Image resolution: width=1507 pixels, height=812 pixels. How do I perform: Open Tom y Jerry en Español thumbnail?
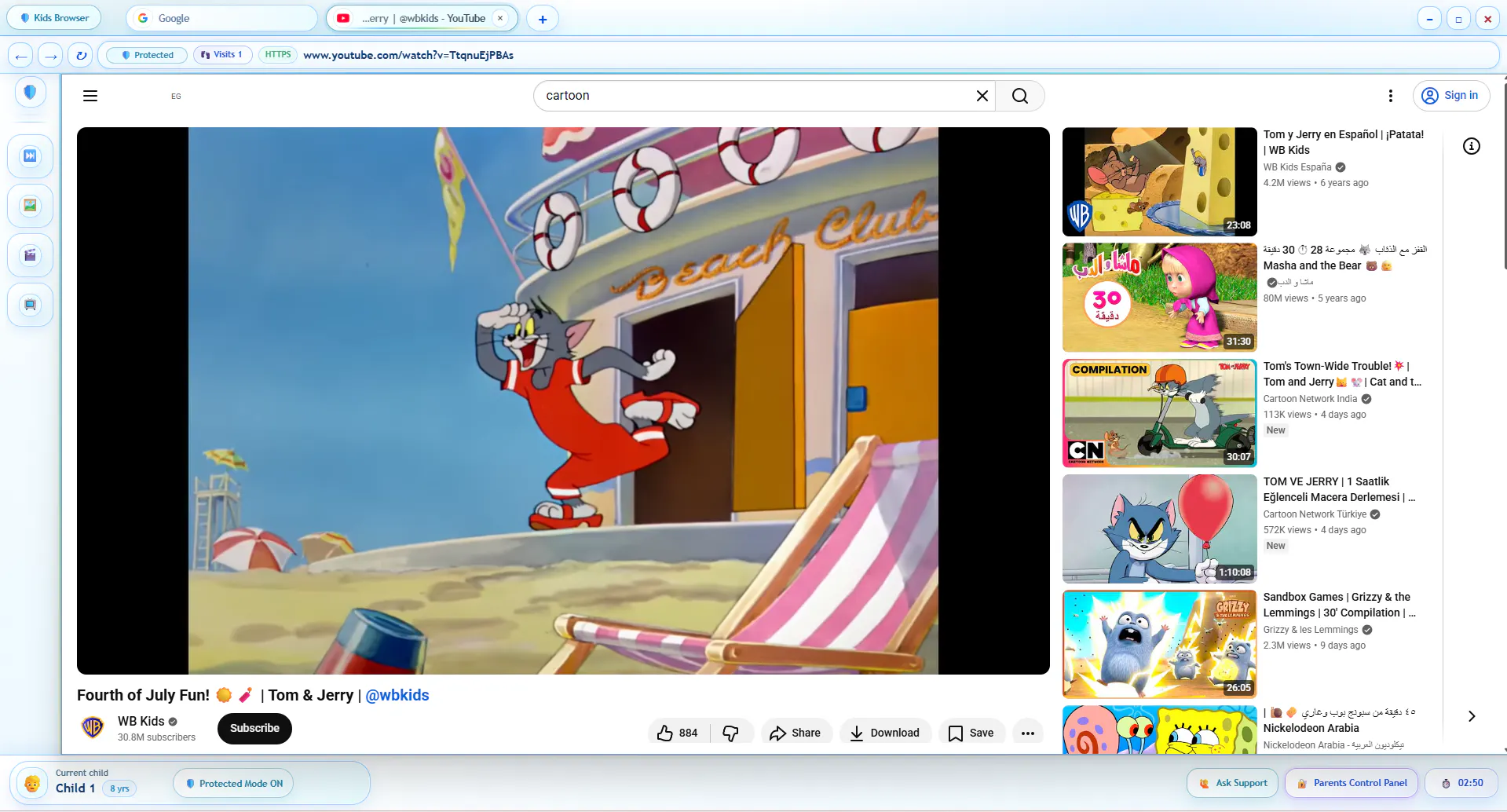coord(1159,182)
